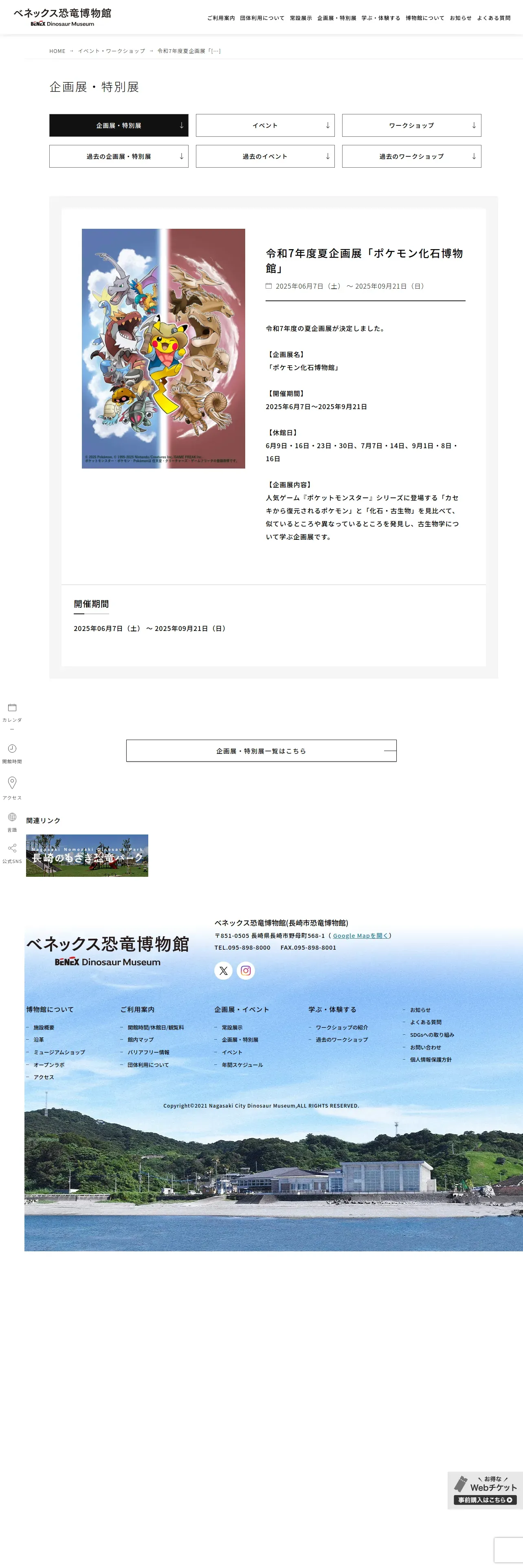Open お知らせ in top navigation
The image size is (523, 1568).
click(x=460, y=18)
